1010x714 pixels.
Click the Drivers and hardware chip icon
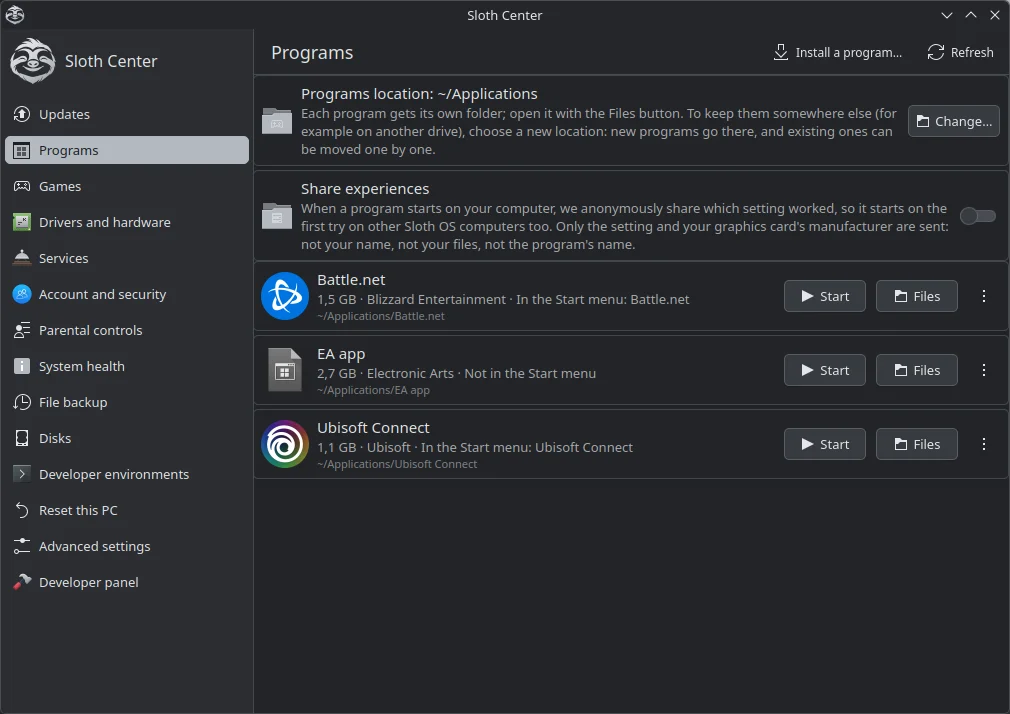pyautogui.click(x=22, y=222)
